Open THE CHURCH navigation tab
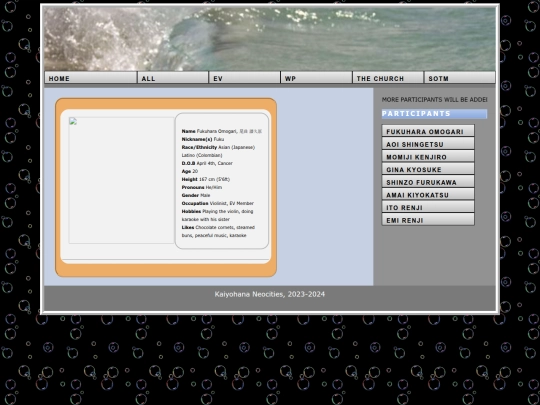 click(388, 78)
